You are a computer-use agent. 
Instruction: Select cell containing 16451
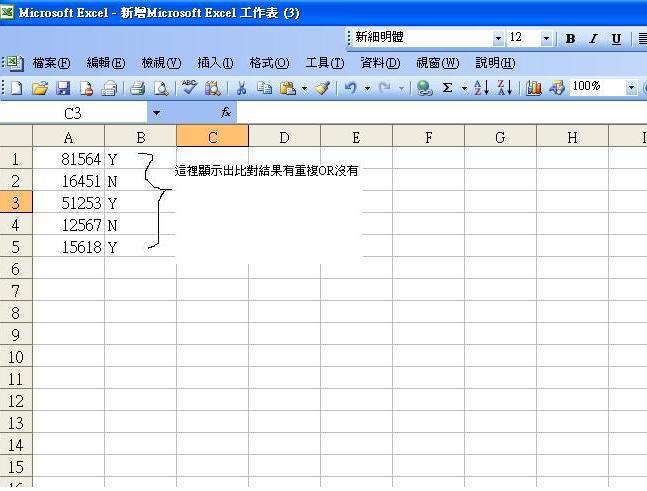68,181
